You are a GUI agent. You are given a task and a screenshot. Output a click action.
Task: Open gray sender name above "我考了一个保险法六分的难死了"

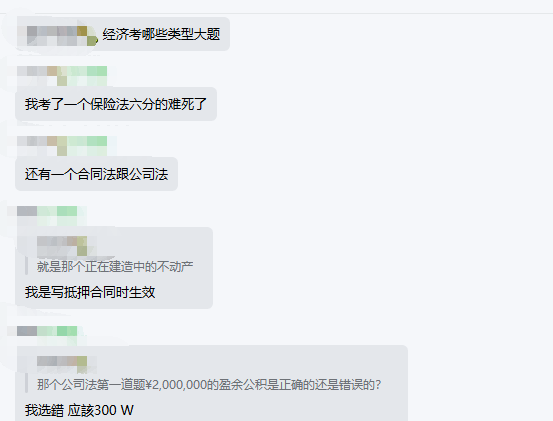coord(42,75)
